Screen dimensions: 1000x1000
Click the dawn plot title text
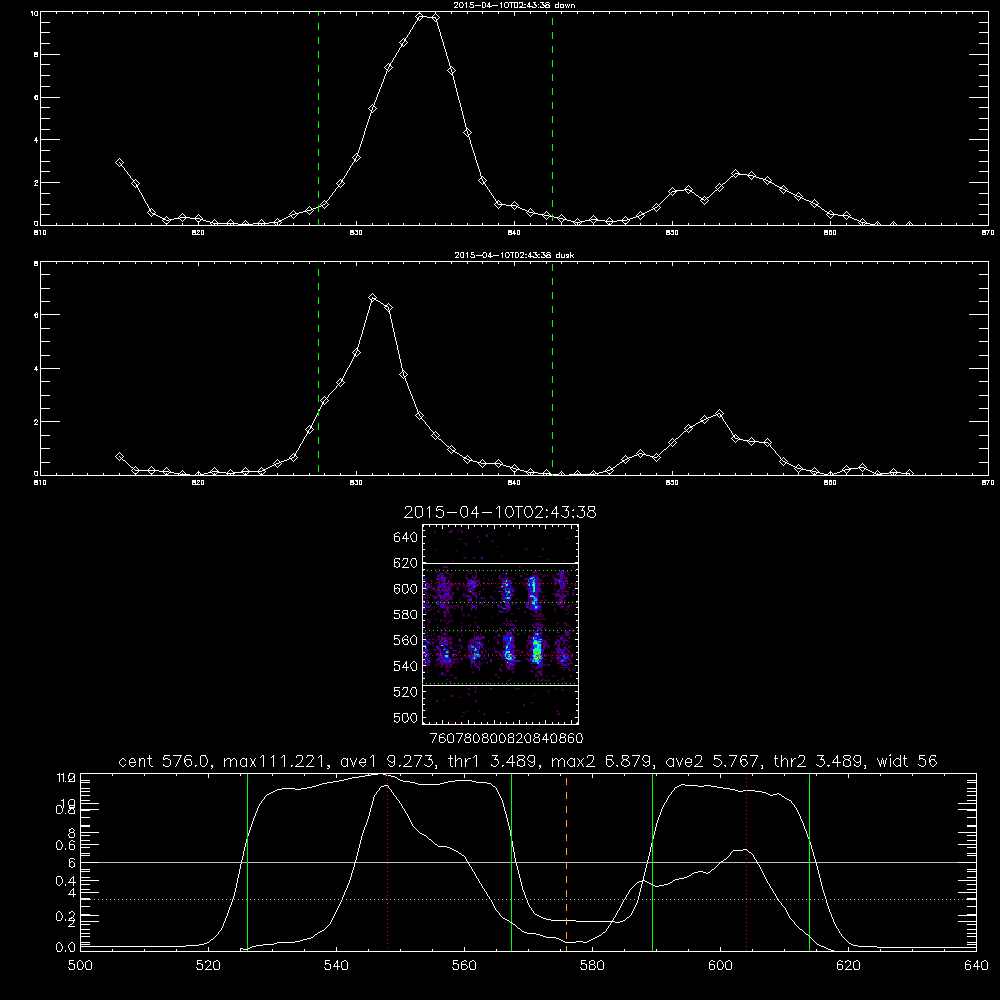point(514,5)
